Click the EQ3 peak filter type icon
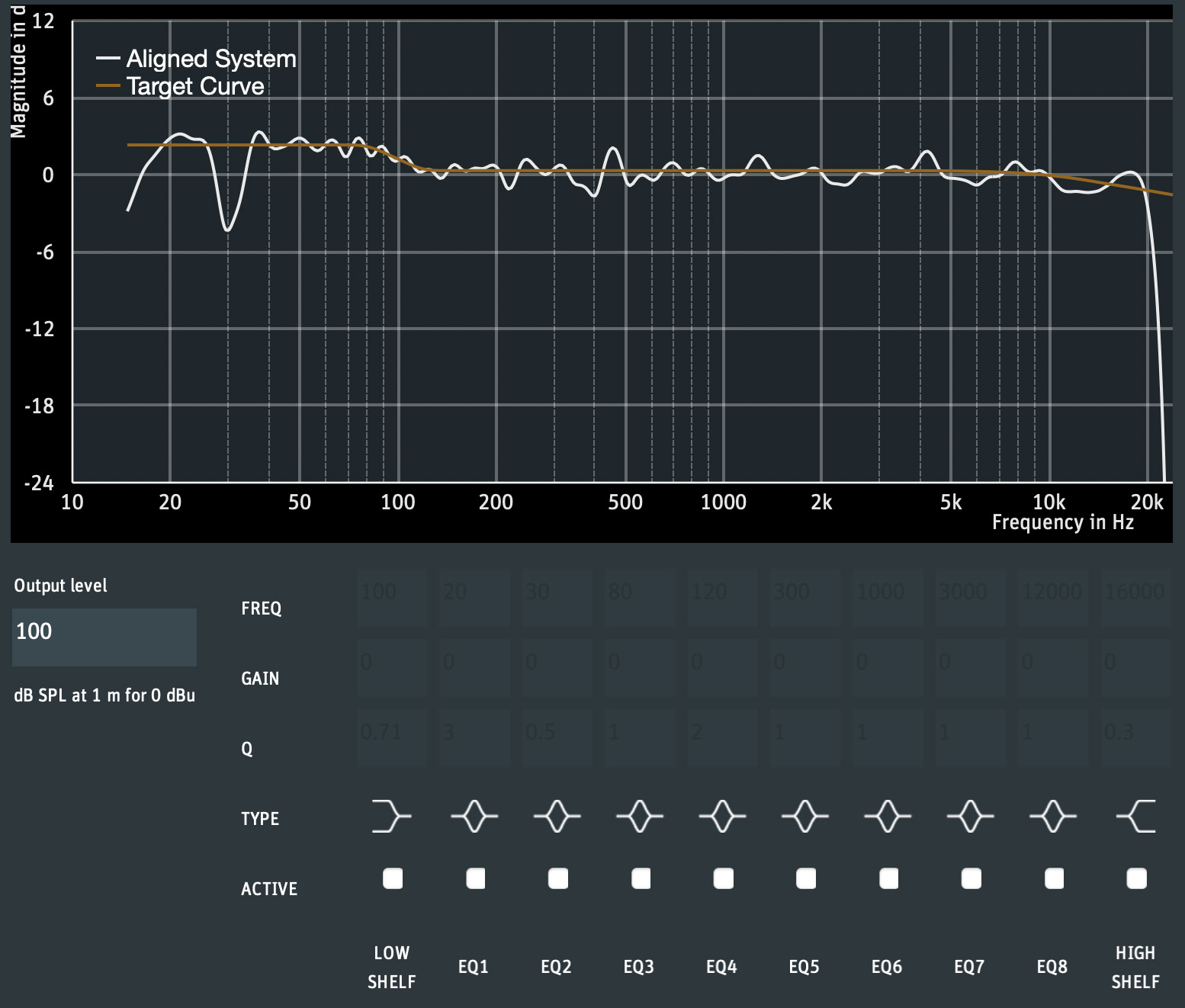 coord(640,816)
